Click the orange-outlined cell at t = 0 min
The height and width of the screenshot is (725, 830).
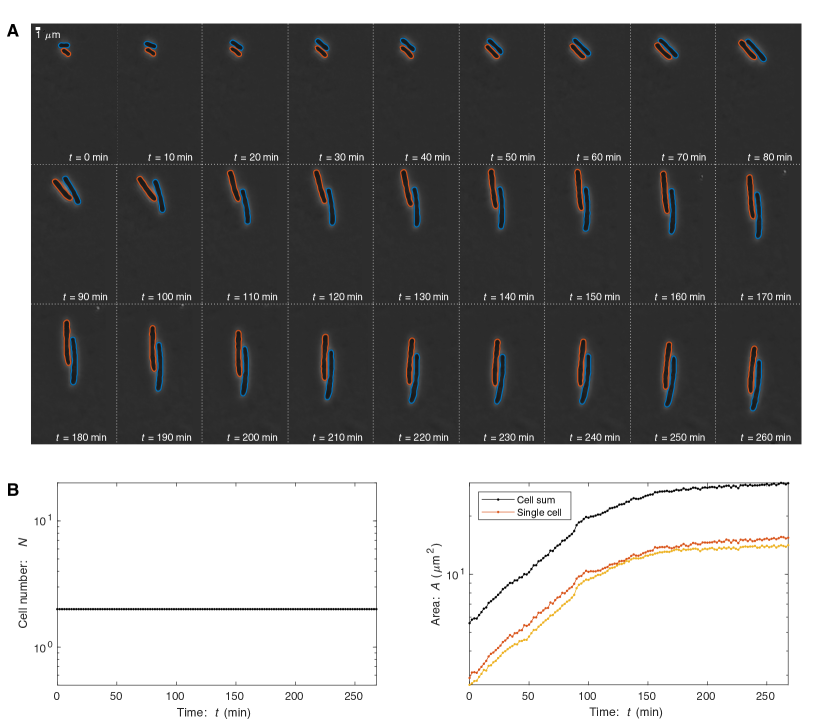(x=66, y=52)
